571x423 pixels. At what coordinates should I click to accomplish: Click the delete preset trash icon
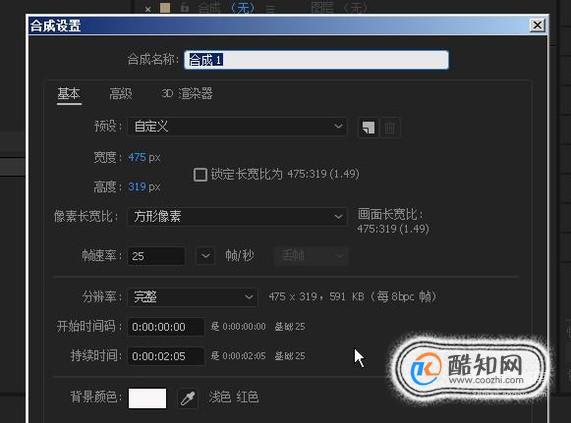click(390, 128)
